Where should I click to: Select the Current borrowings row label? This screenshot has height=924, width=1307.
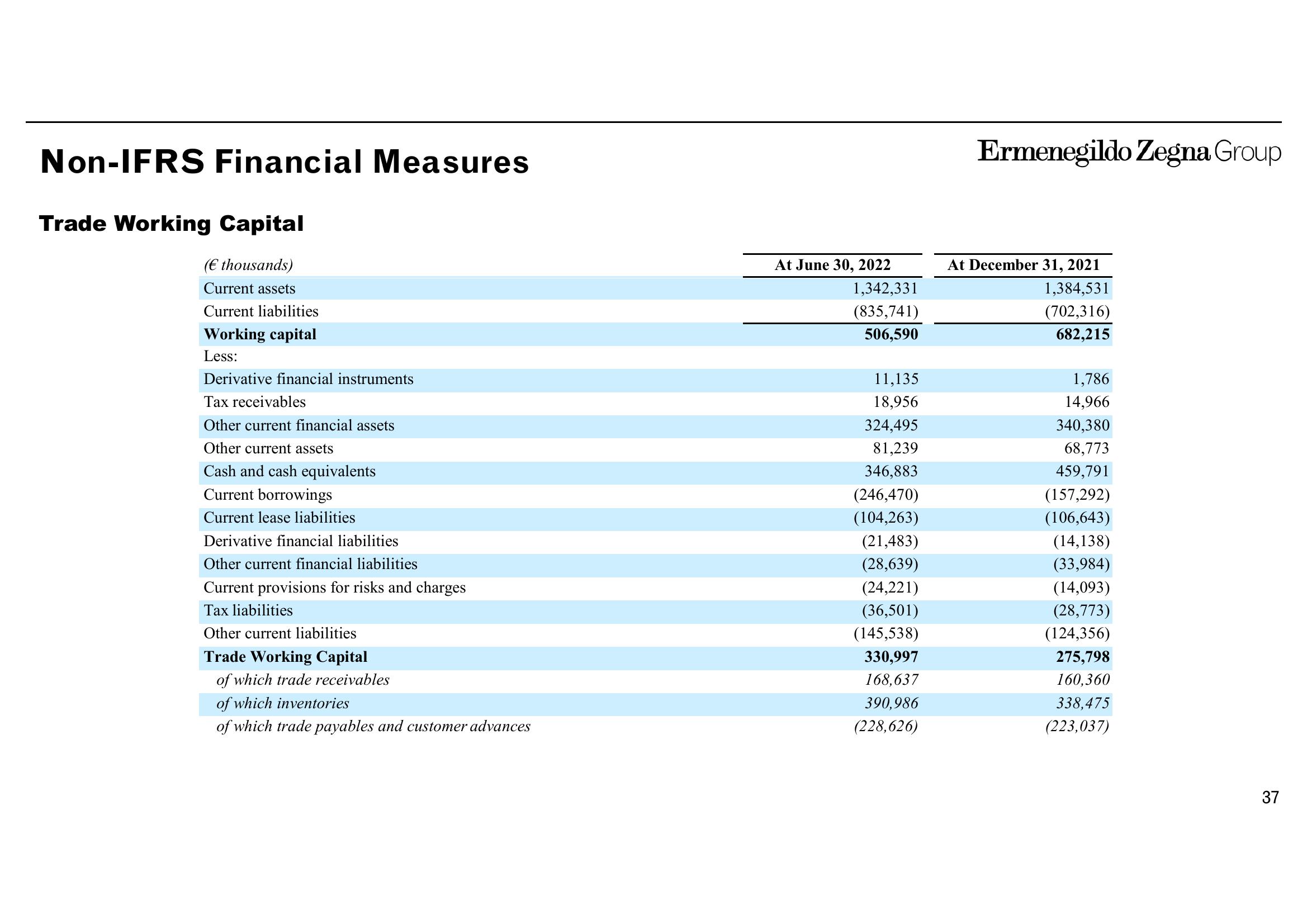pos(268,495)
